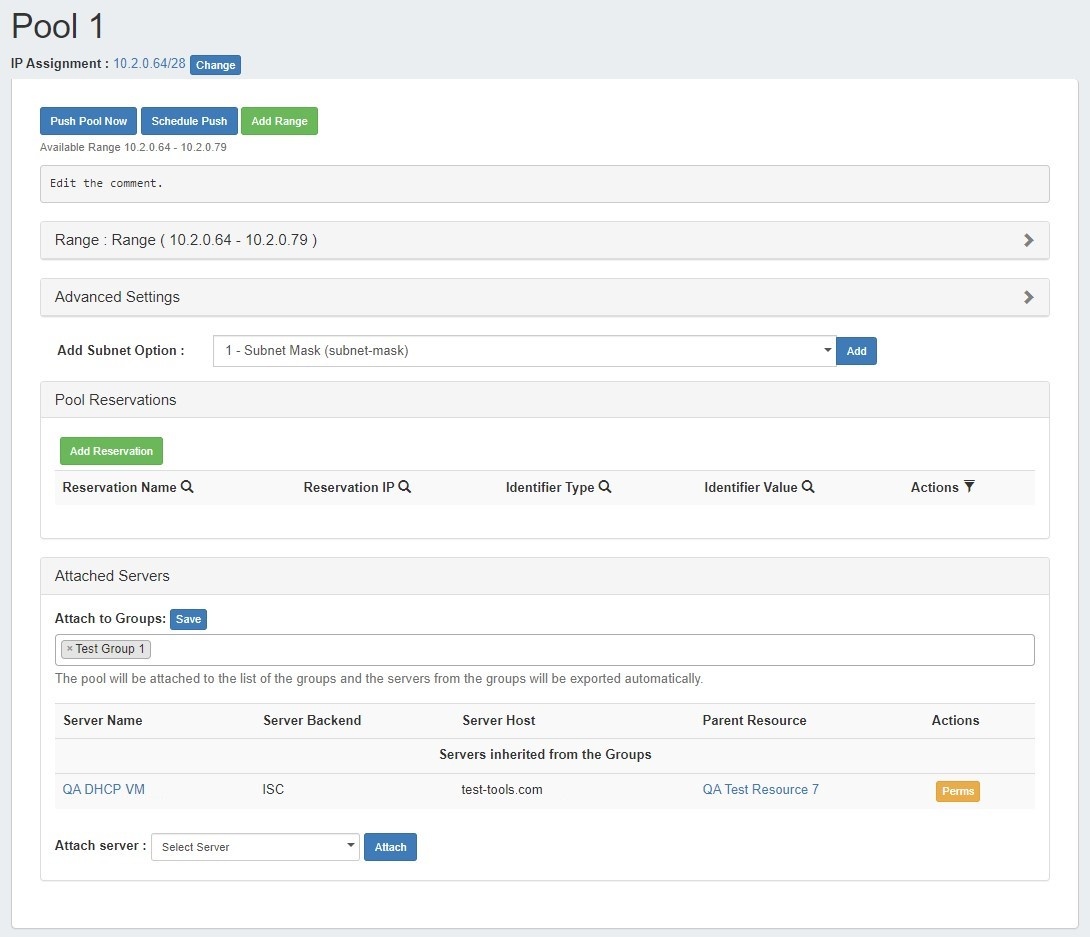Expand the Range section chevron

coord(1028,240)
